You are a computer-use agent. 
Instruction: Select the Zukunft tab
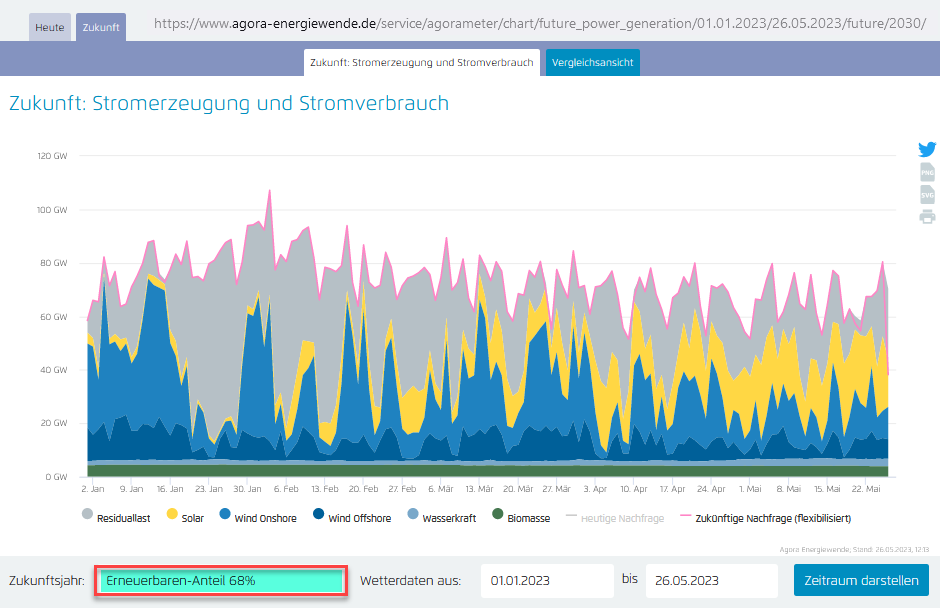point(100,27)
